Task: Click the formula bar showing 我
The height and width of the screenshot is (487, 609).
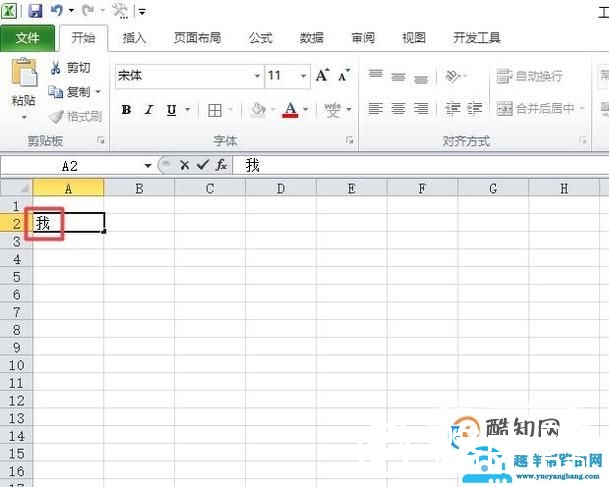Action: click(421, 165)
